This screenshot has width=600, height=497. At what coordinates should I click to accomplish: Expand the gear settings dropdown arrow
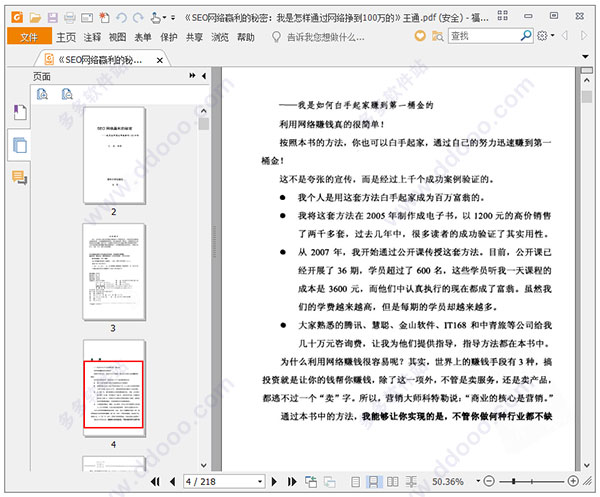click(x=552, y=36)
